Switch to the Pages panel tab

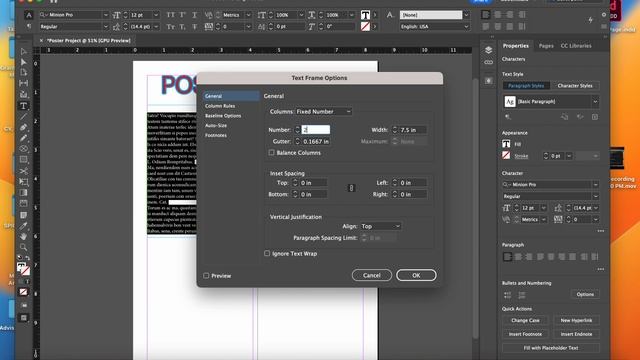coord(546,46)
